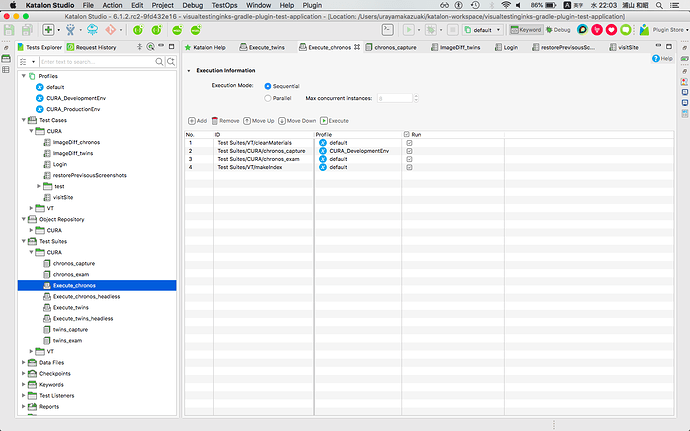Click the Remove button
The height and width of the screenshot is (431, 690).
click(225, 121)
